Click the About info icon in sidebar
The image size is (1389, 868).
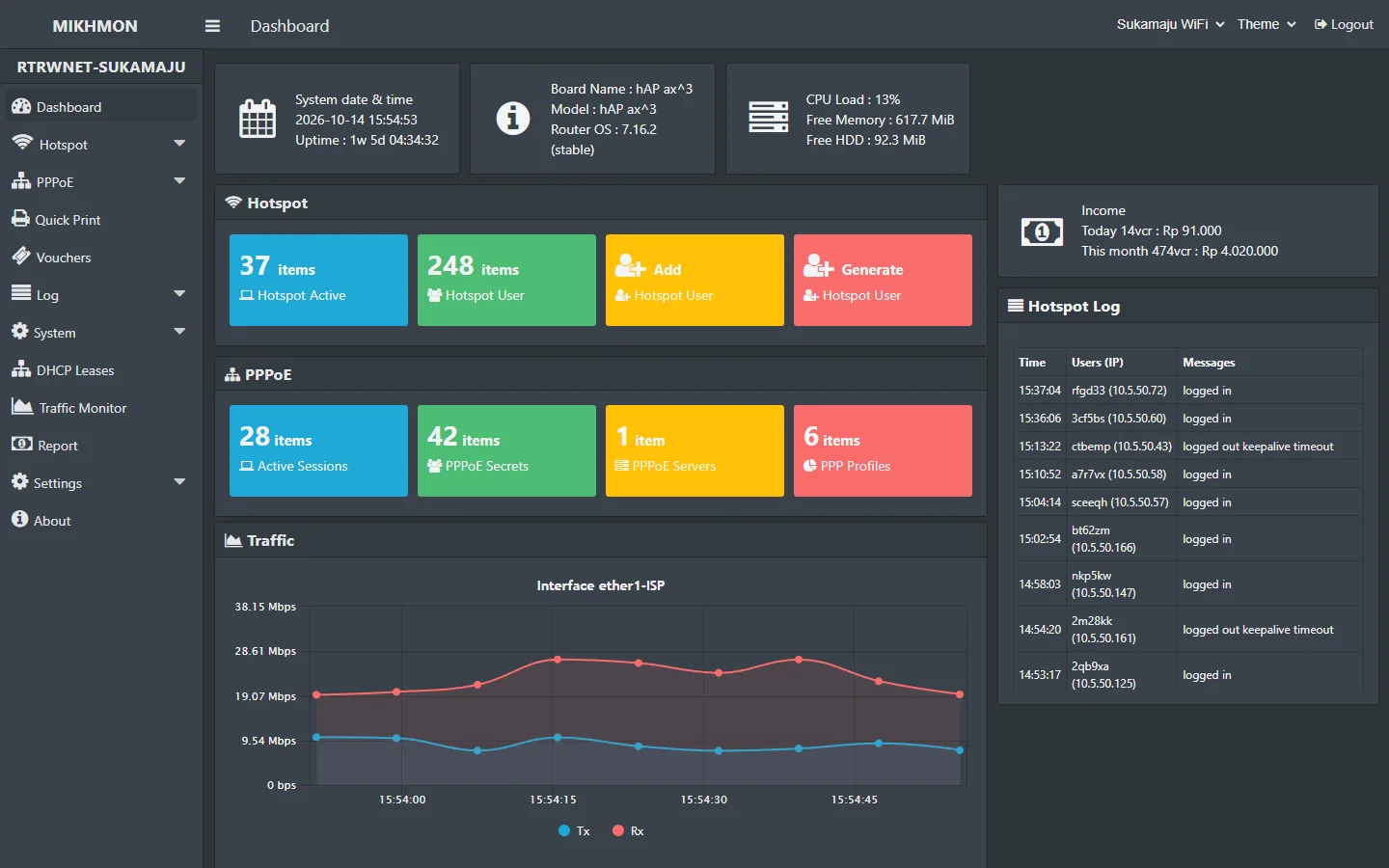click(20, 519)
